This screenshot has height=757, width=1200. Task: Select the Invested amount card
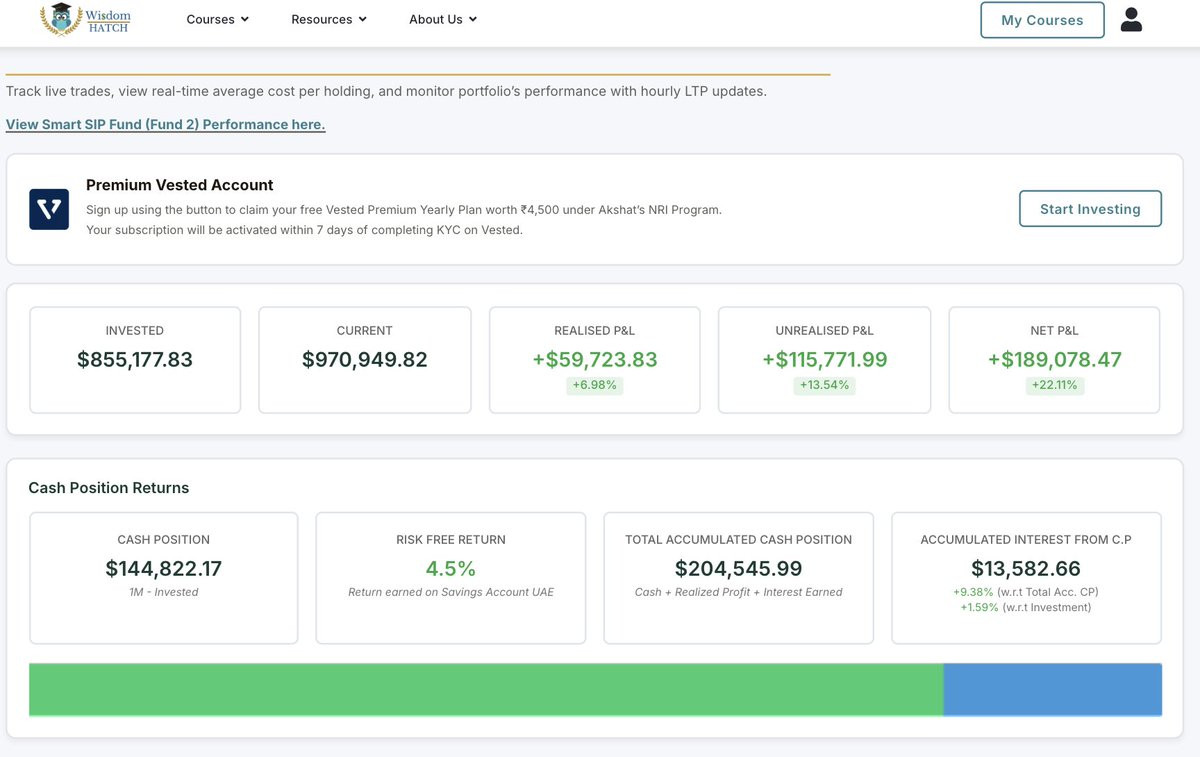135,360
